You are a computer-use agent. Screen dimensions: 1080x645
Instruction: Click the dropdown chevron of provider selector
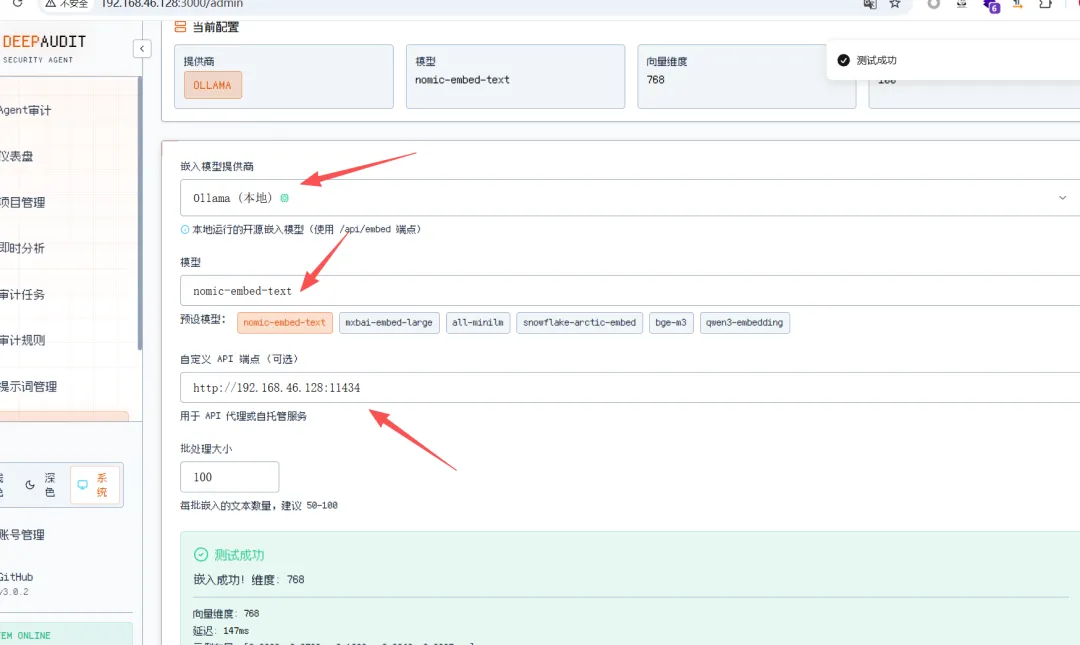pyautogui.click(x=1062, y=198)
